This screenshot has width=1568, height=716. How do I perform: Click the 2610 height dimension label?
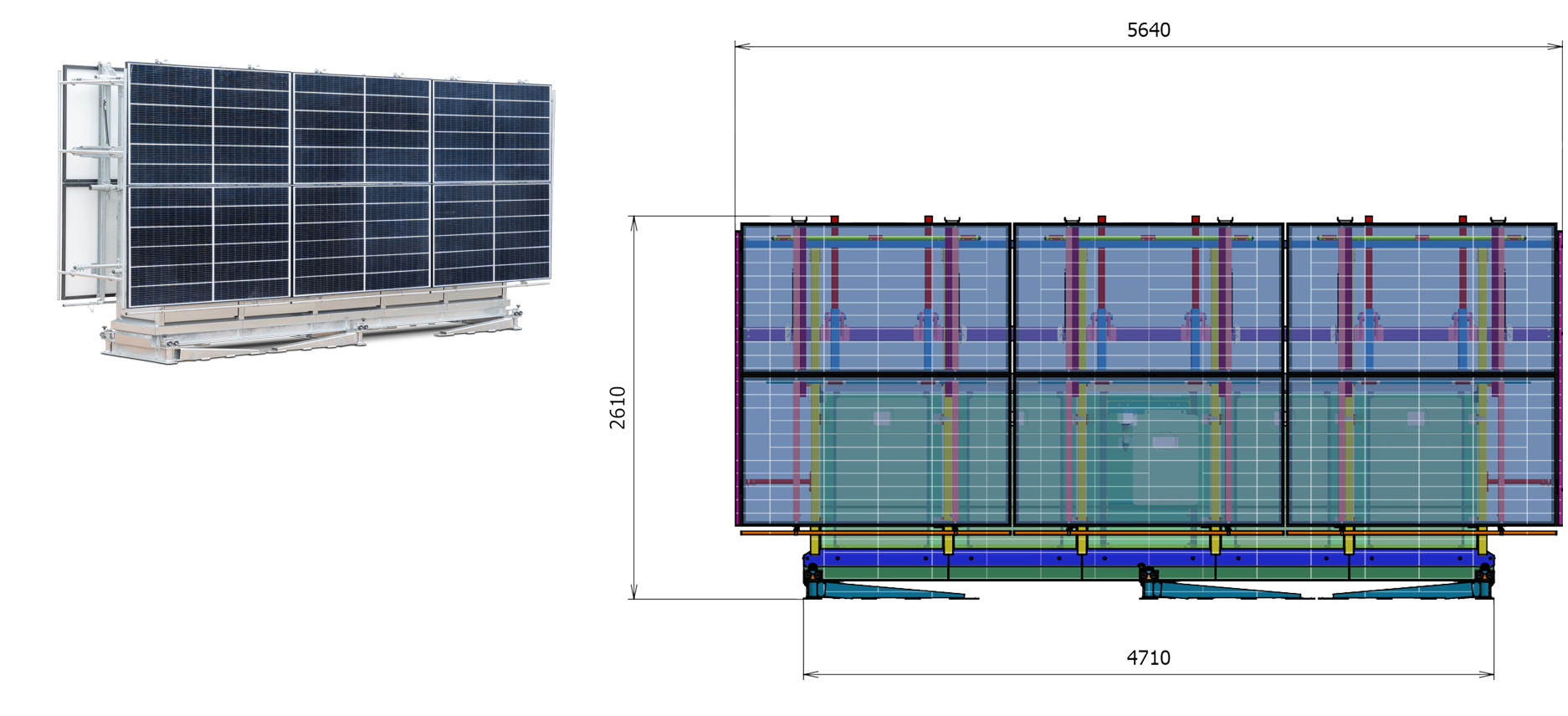pos(617,407)
